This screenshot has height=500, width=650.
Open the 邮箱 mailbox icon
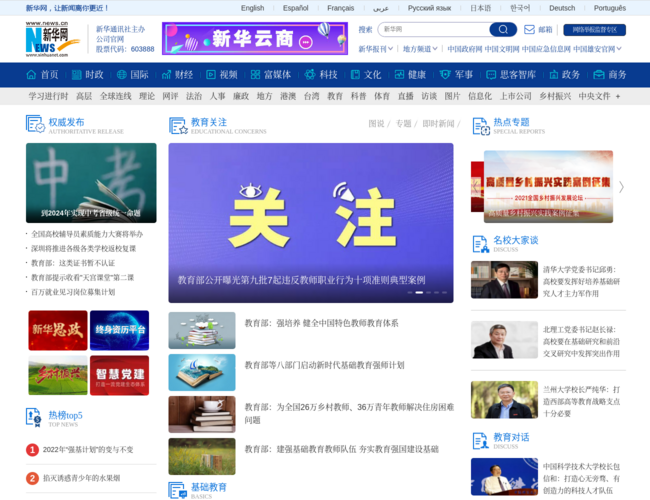528,30
